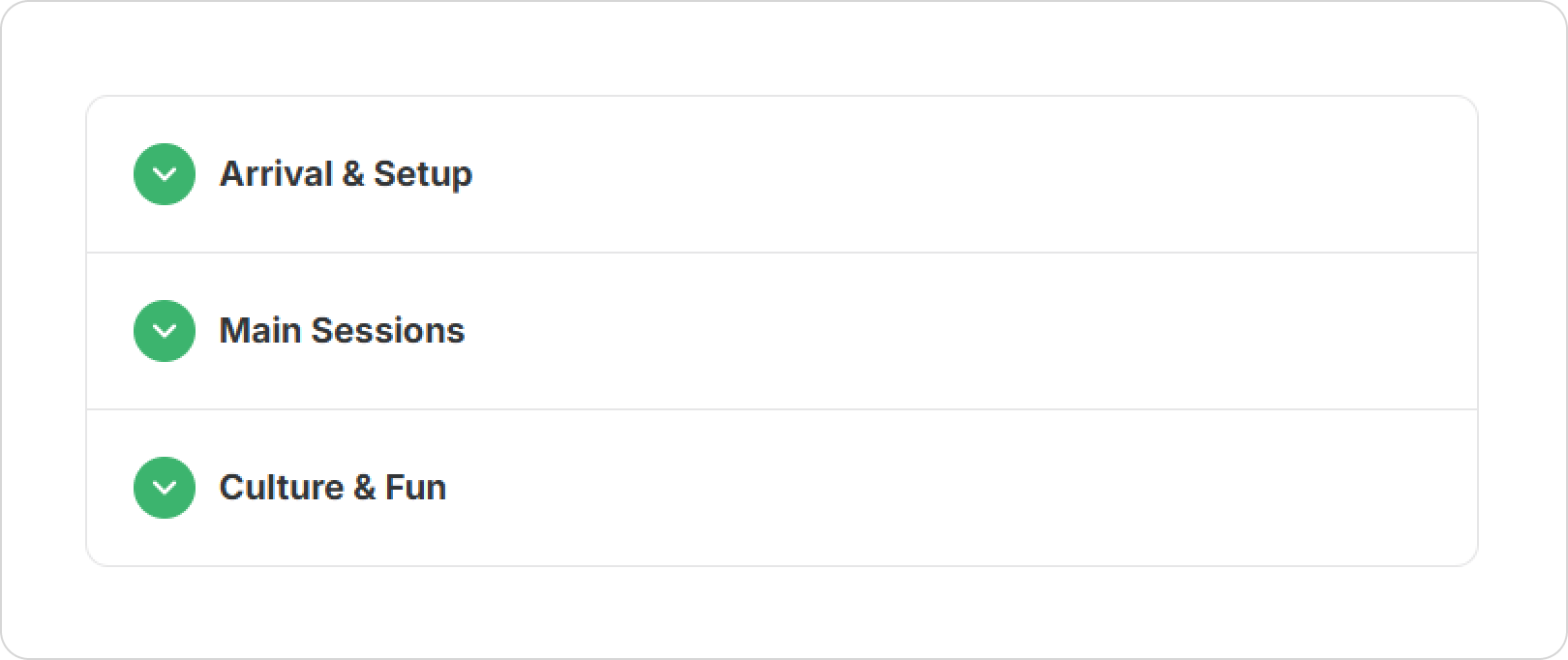Click white arrow inside Culture & Fun green circle
The image size is (1568, 660).
[165, 489]
